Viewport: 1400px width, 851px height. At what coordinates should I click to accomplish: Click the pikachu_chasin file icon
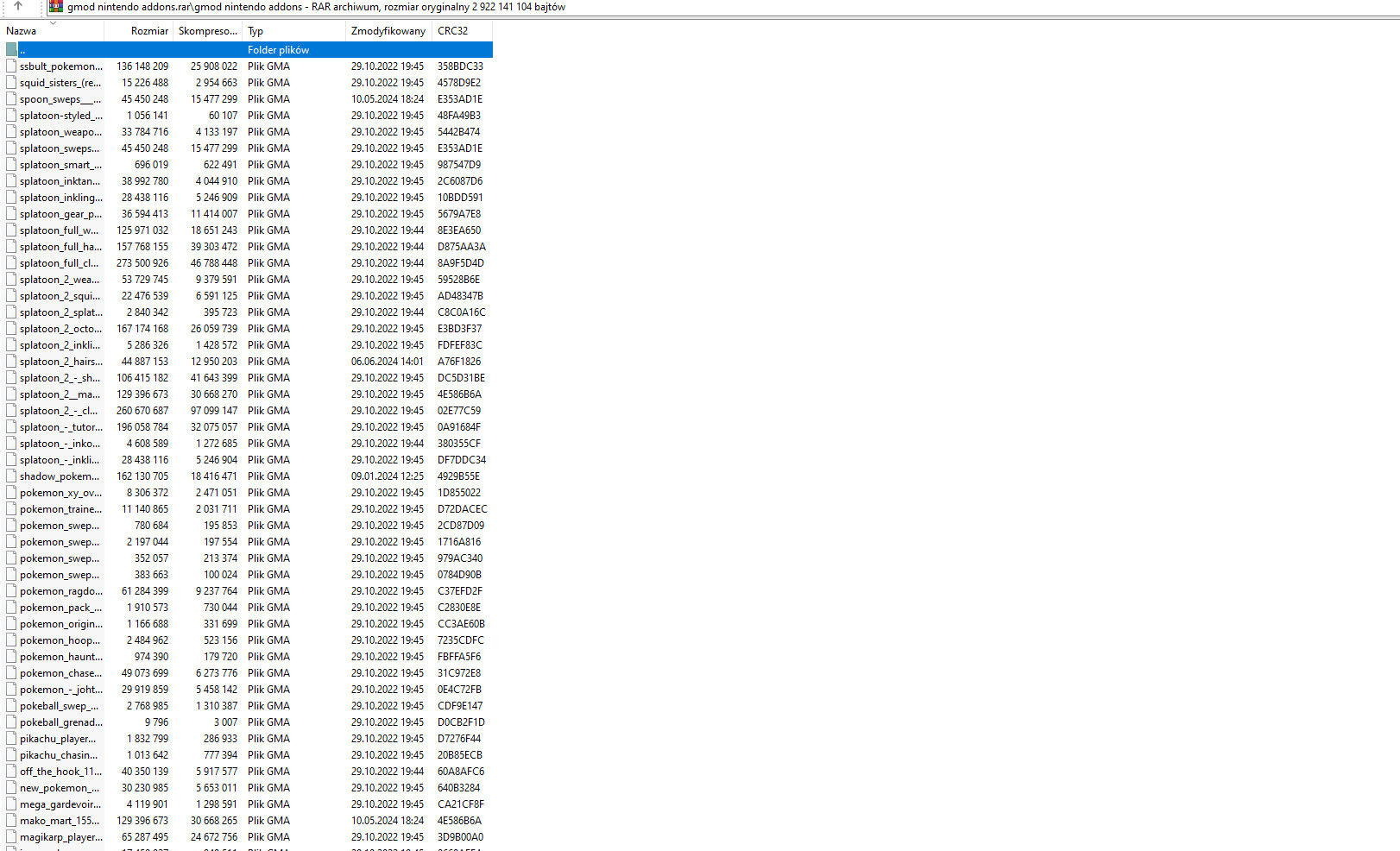9,754
